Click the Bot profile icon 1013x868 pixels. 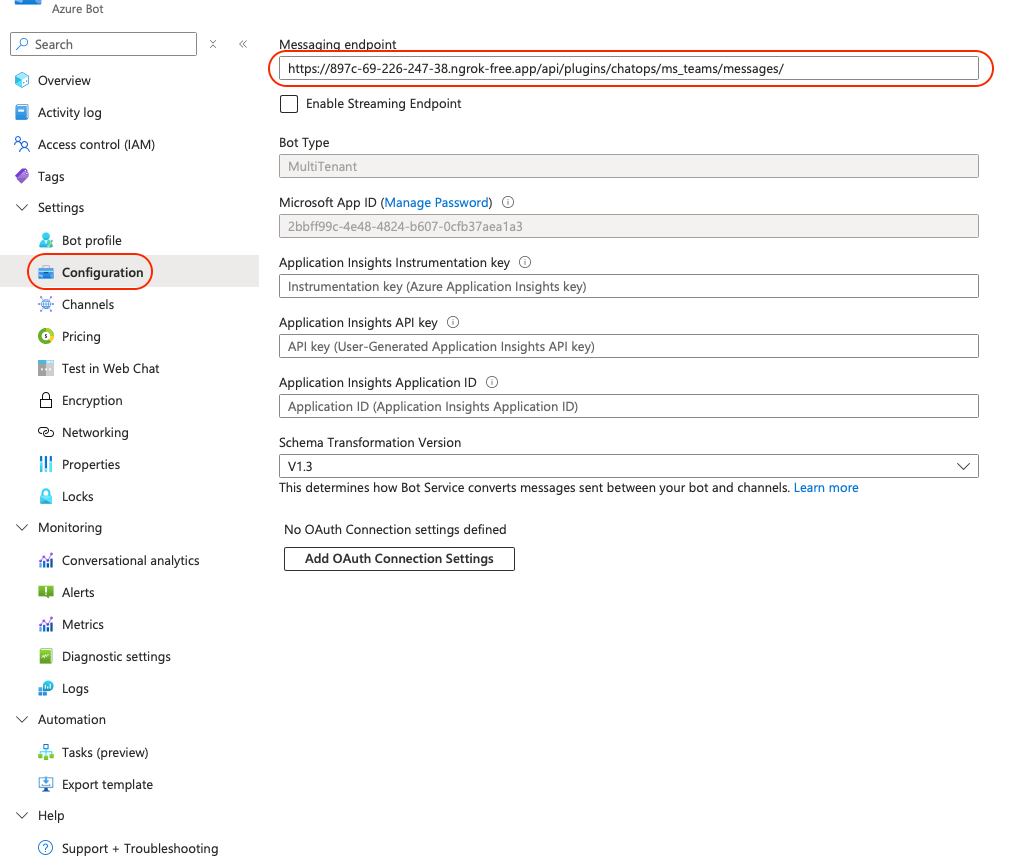[46, 240]
